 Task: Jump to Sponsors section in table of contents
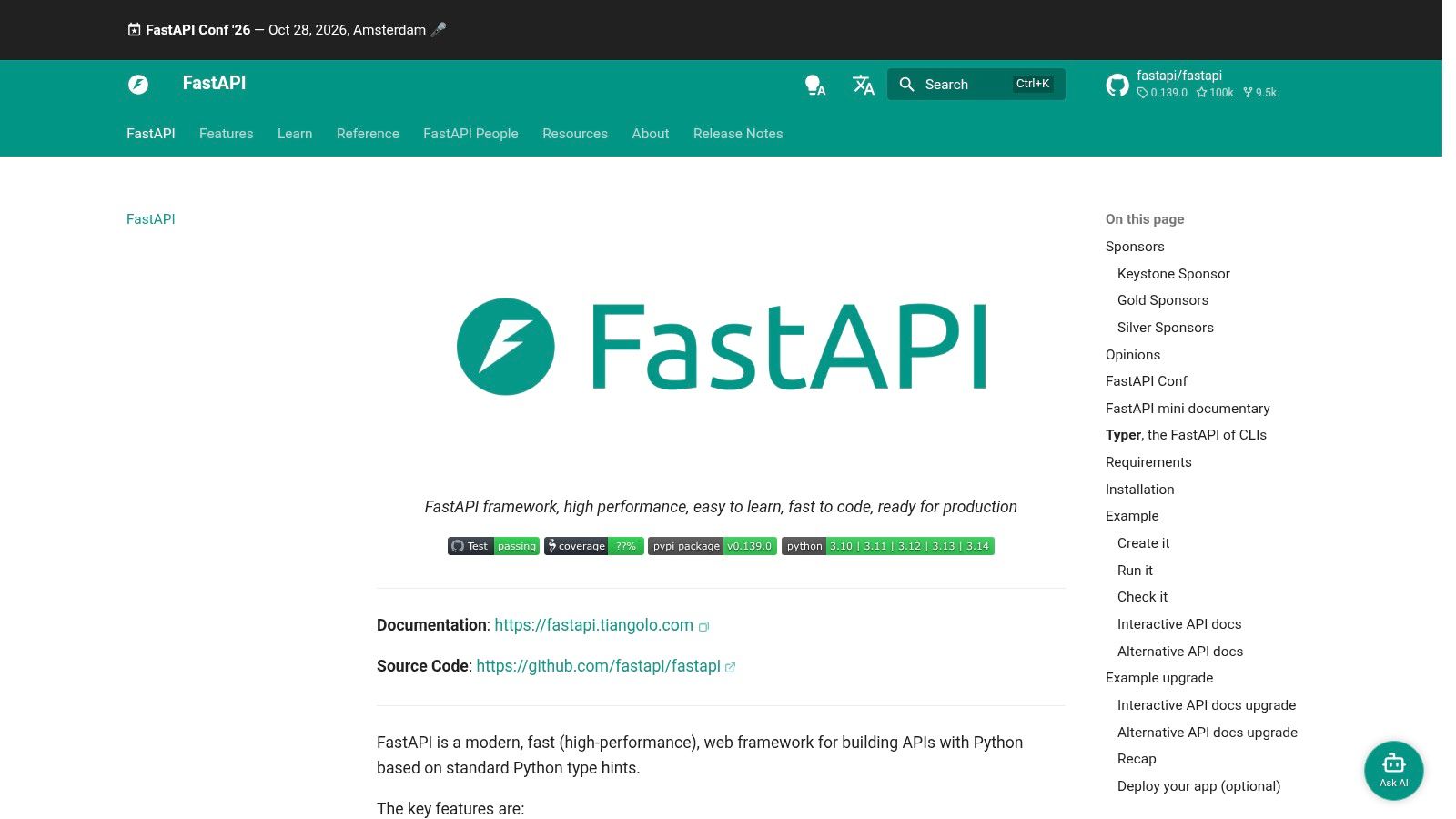point(1135,247)
